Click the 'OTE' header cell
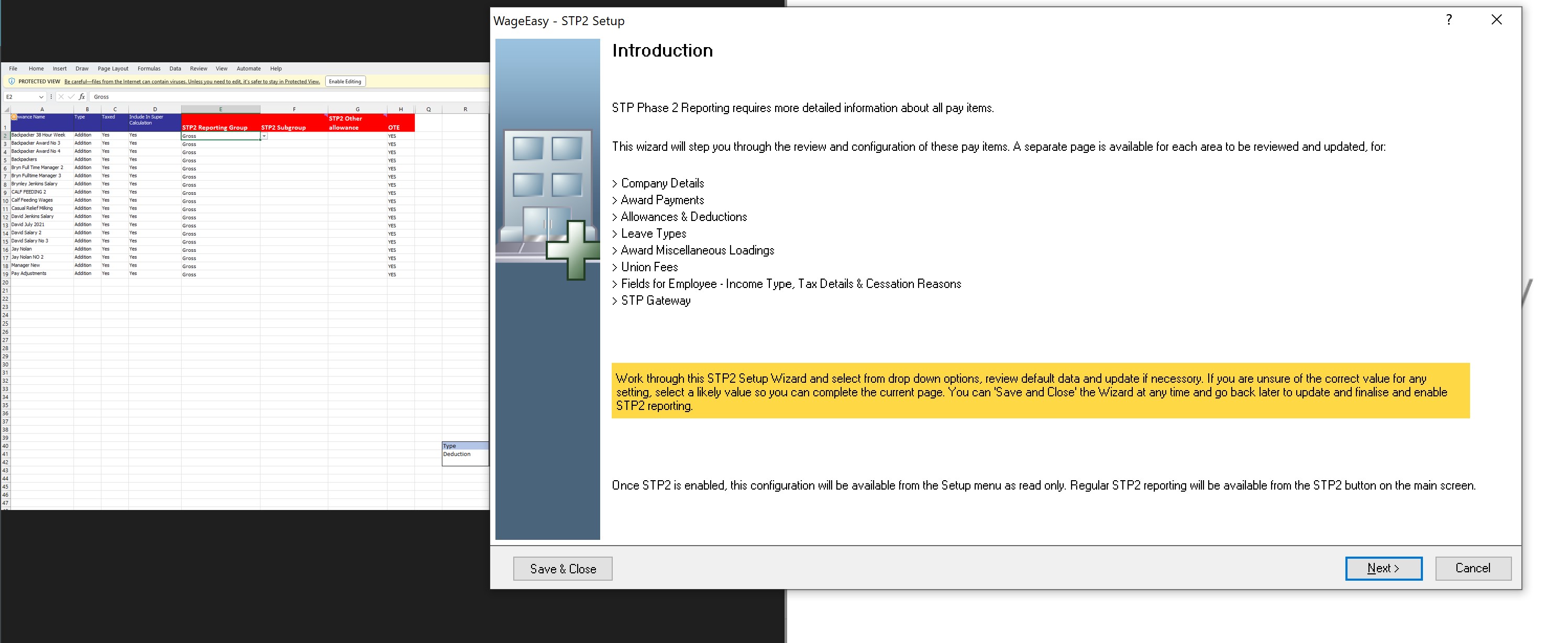 coord(401,123)
